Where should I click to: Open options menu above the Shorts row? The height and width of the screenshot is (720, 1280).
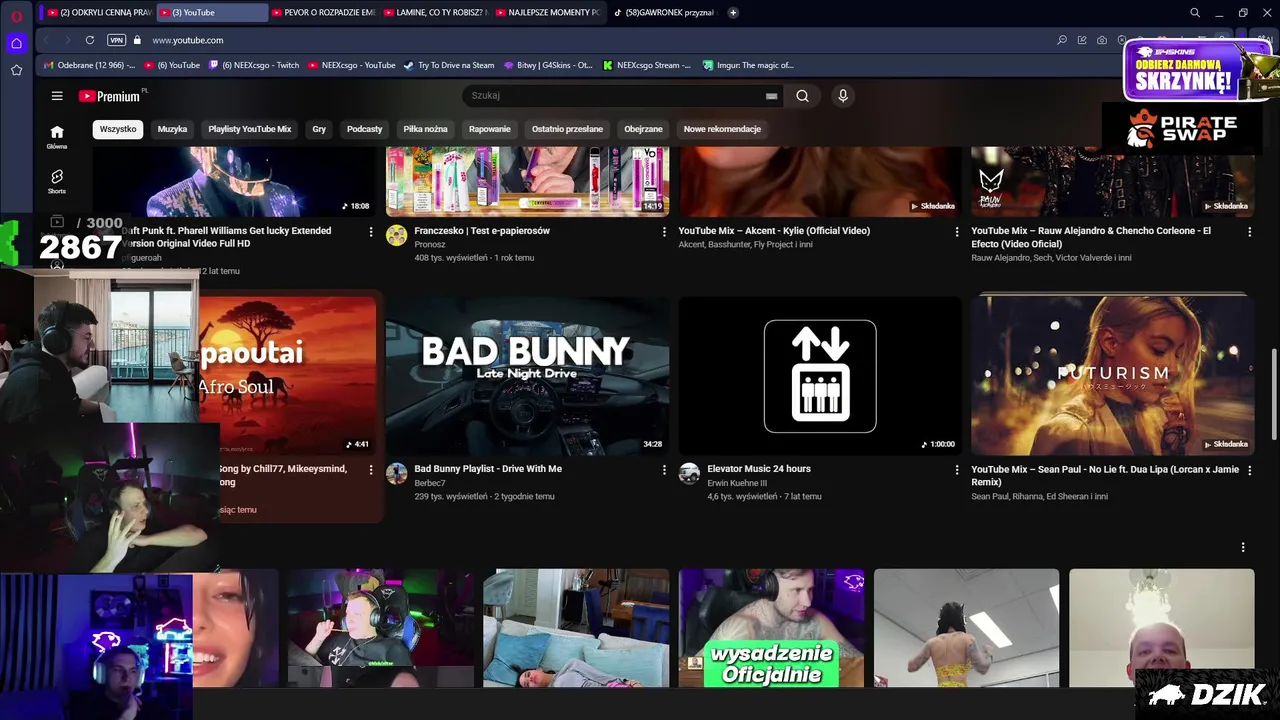pos(1243,547)
